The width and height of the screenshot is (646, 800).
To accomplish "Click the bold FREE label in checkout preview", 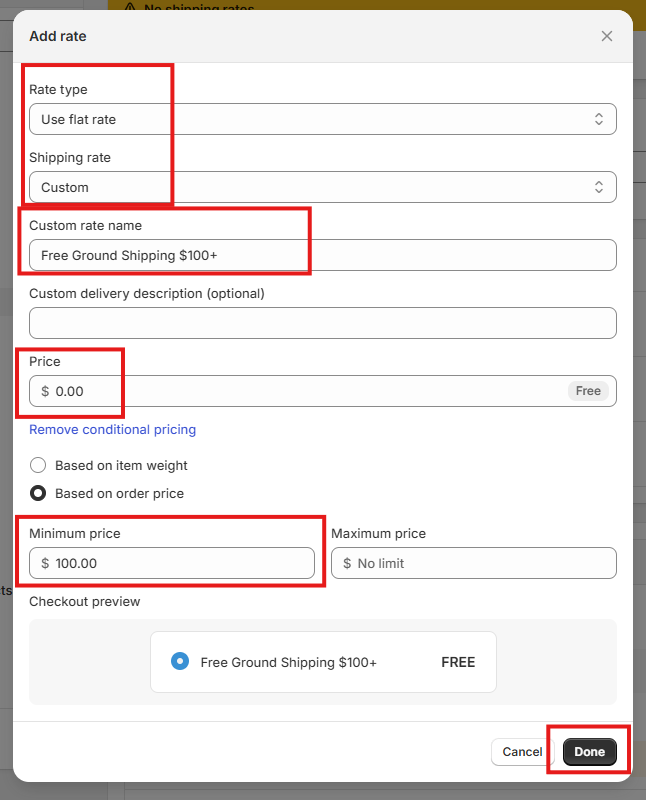I will pyautogui.click(x=458, y=662).
